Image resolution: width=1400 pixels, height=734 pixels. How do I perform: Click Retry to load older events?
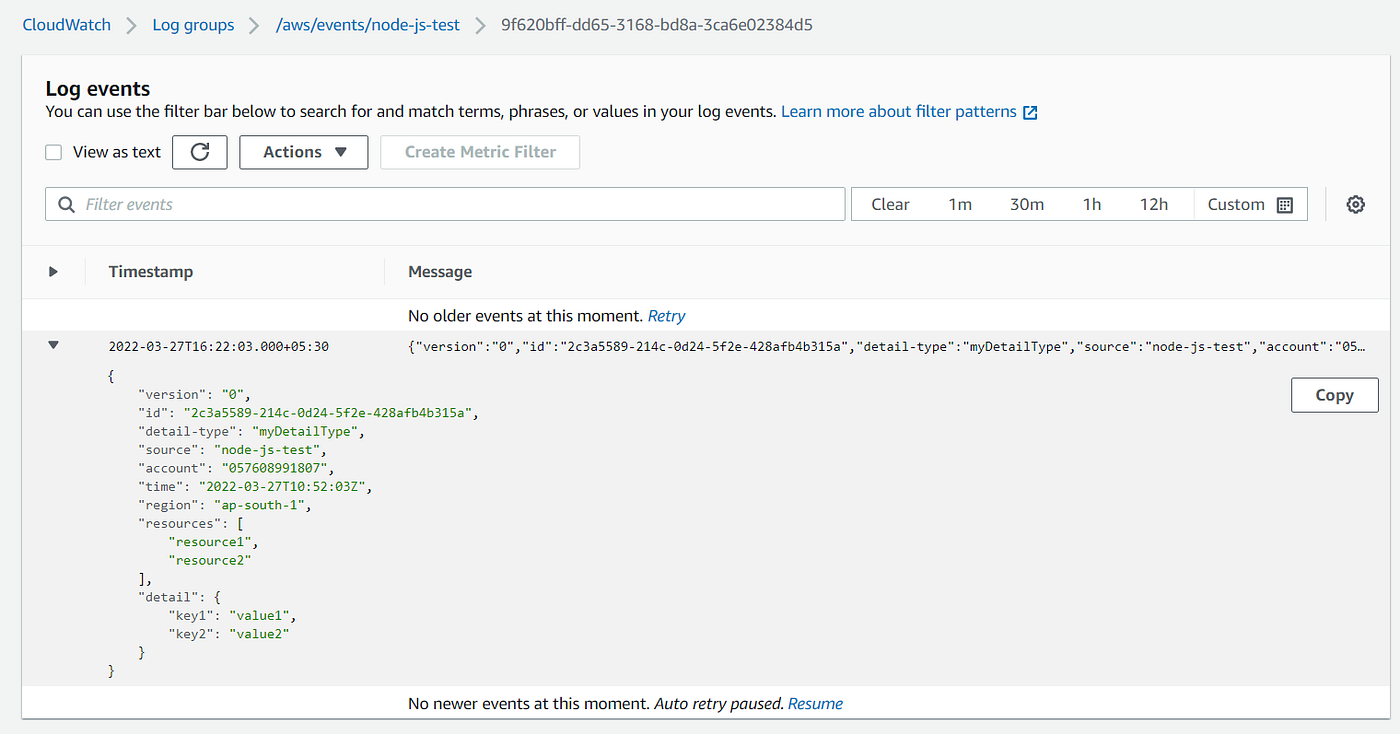click(x=666, y=315)
